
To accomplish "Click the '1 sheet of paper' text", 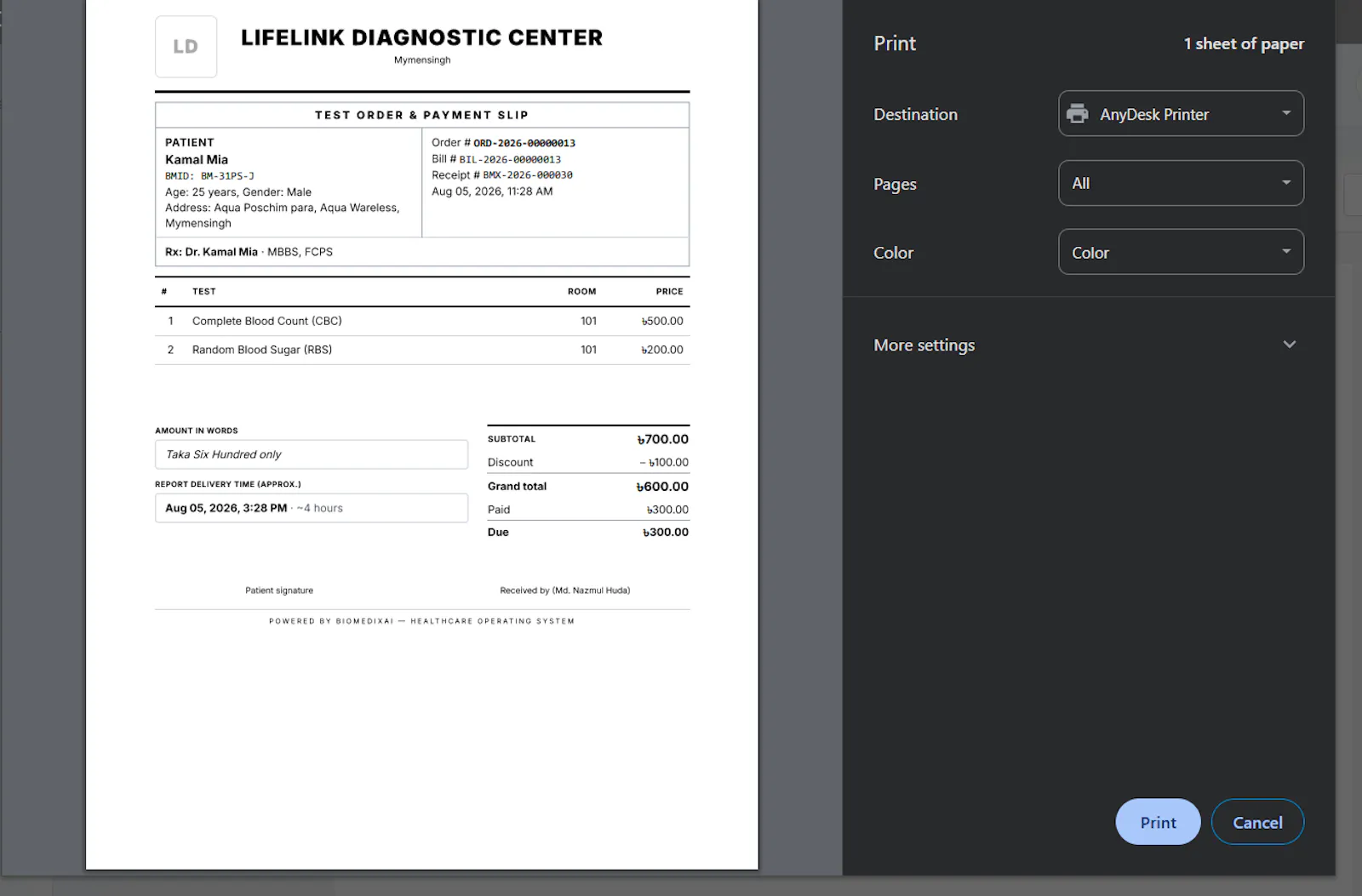I will click(x=1244, y=44).
